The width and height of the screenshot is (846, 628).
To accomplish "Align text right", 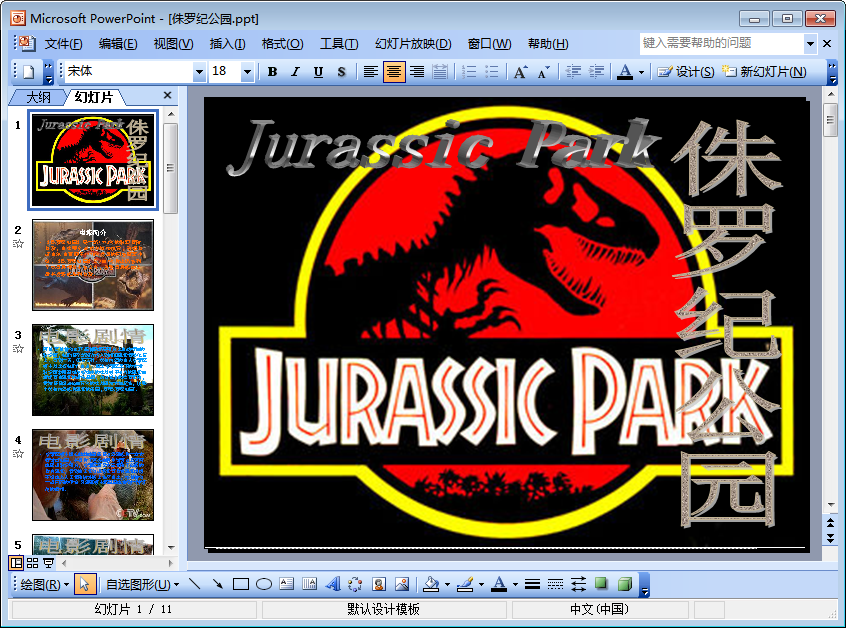I will (417, 72).
